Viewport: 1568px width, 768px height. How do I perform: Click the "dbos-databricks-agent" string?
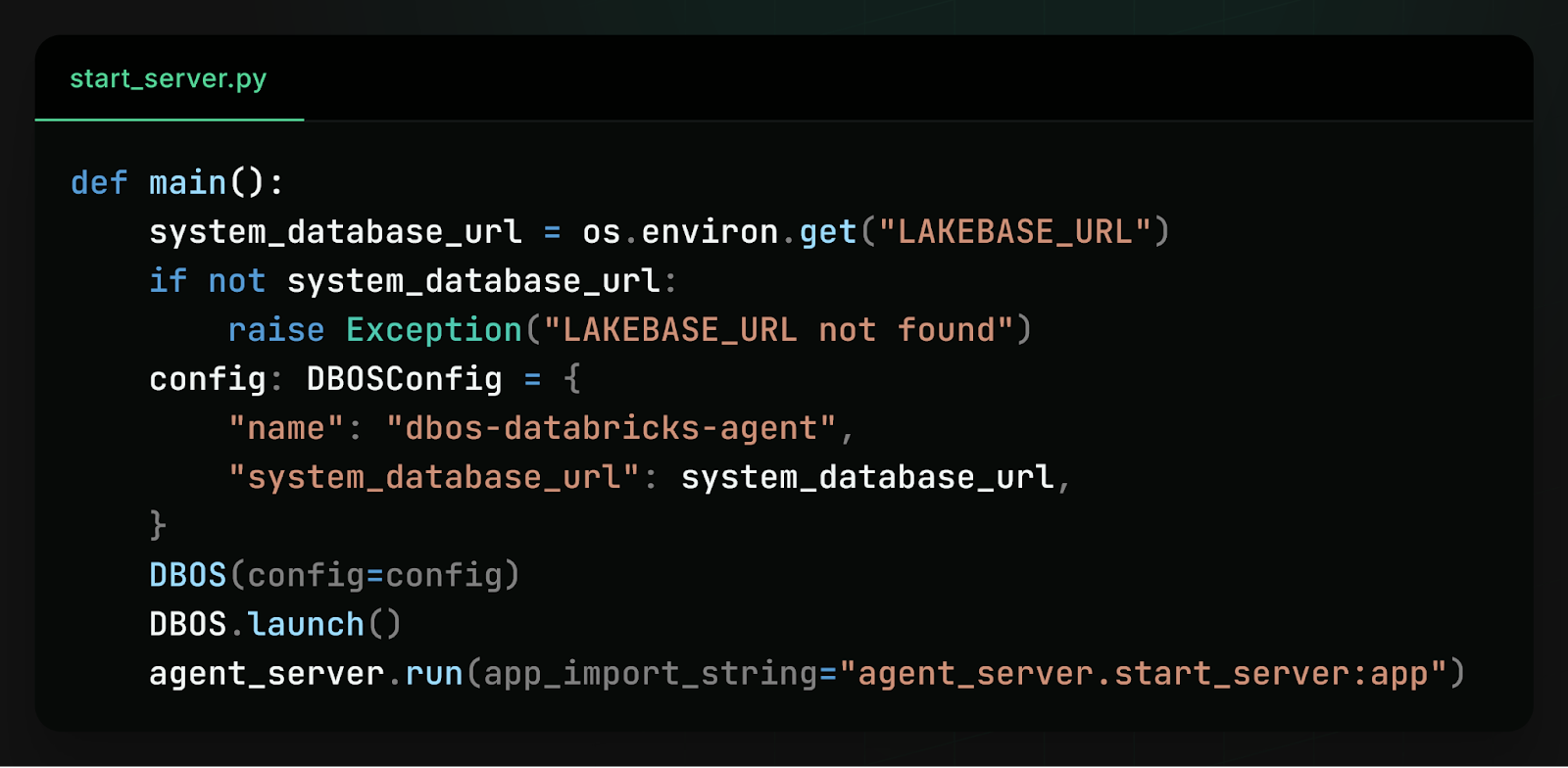[x=612, y=428]
